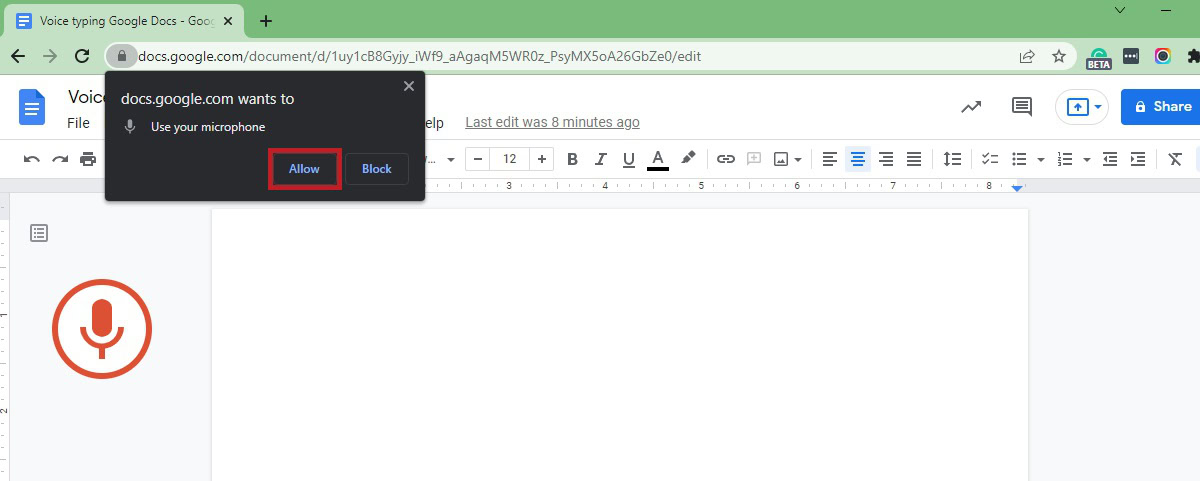Share this page from address bar
Viewport: 1200px width, 481px height.
coord(1027,56)
